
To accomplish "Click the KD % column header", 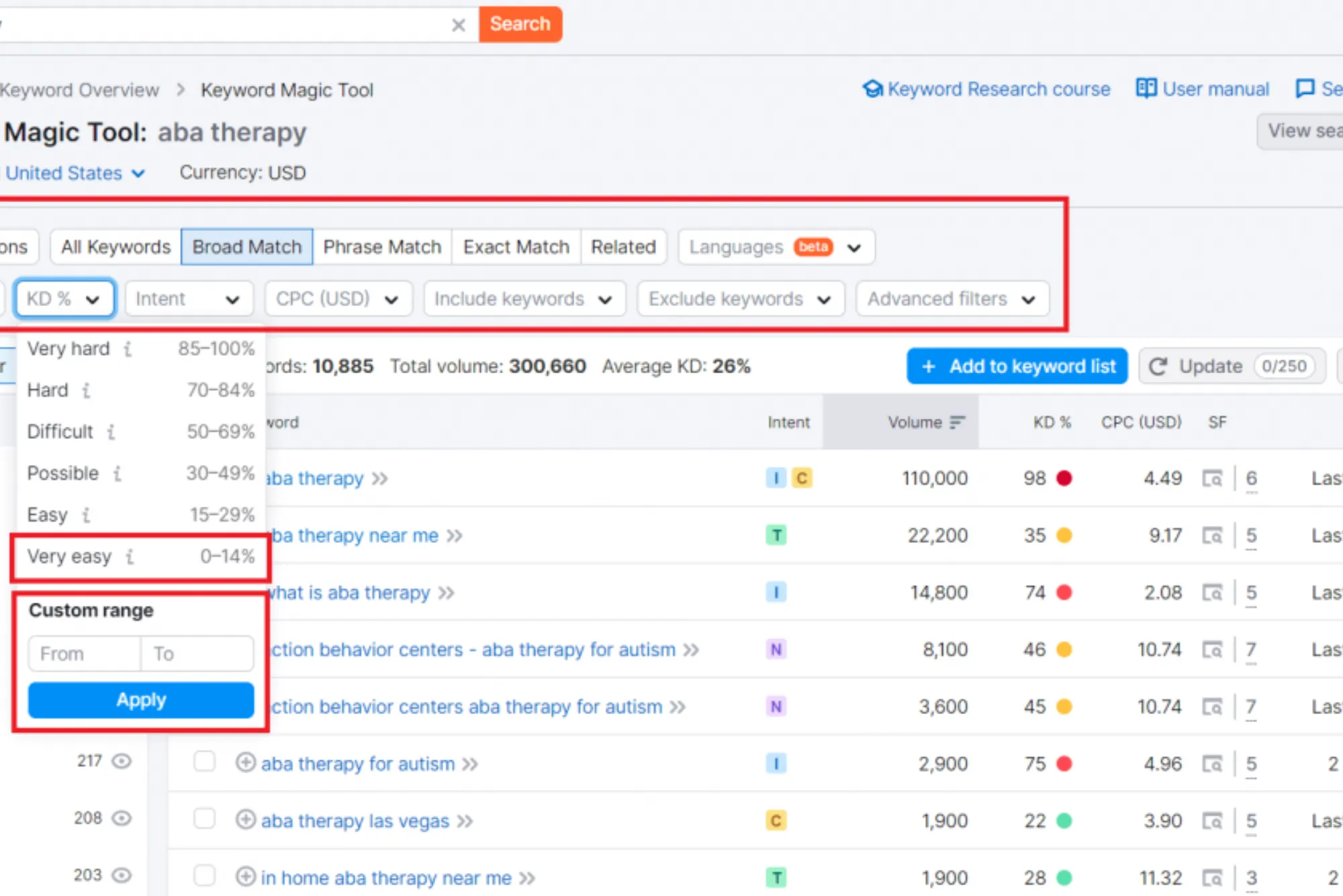I will click(x=1052, y=422).
